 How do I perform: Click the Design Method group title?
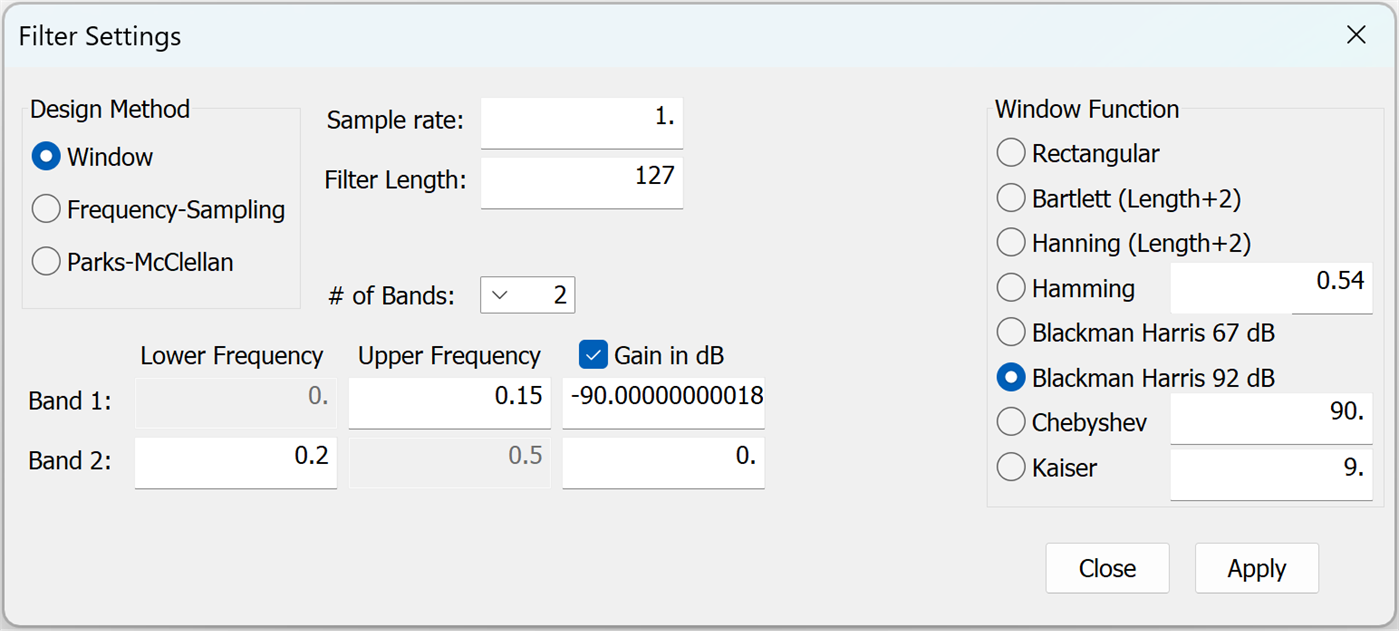pos(110,109)
